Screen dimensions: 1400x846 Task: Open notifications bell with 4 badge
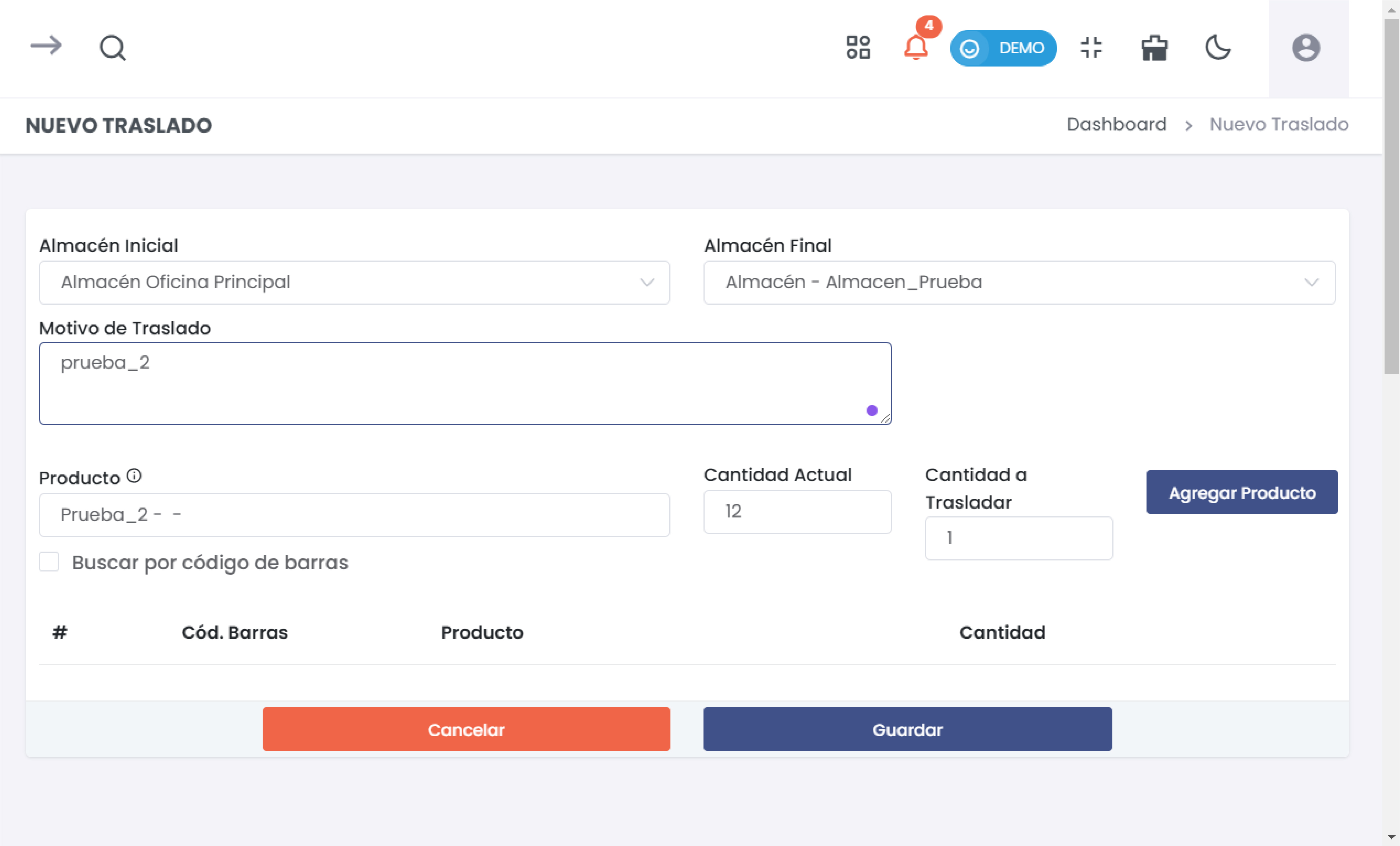pos(916,47)
